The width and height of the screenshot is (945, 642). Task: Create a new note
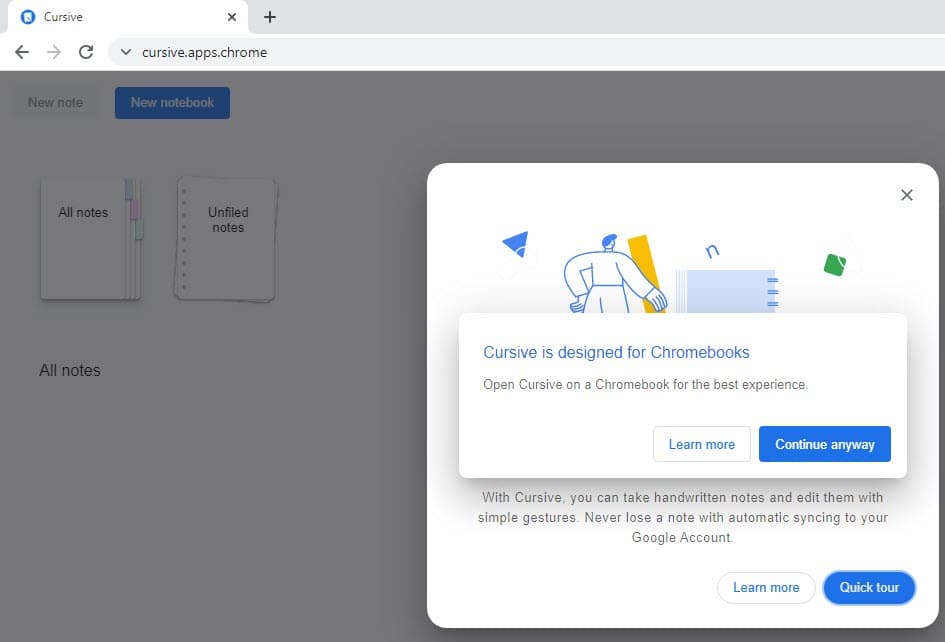55,102
